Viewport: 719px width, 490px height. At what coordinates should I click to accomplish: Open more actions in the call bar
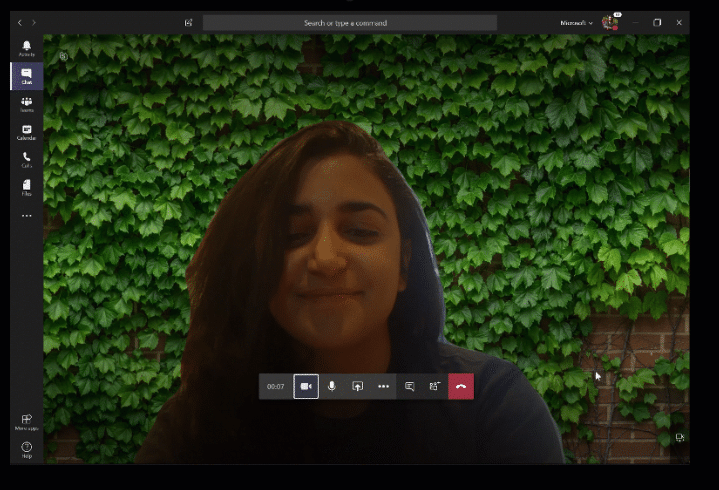(383, 386)
